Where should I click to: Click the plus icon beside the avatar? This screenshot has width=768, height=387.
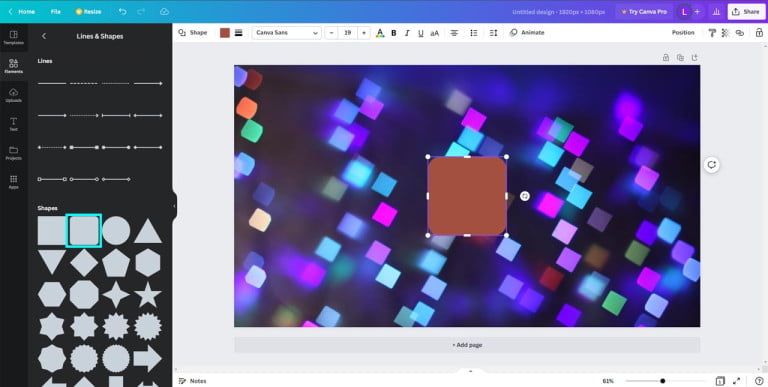click(697, 11)
